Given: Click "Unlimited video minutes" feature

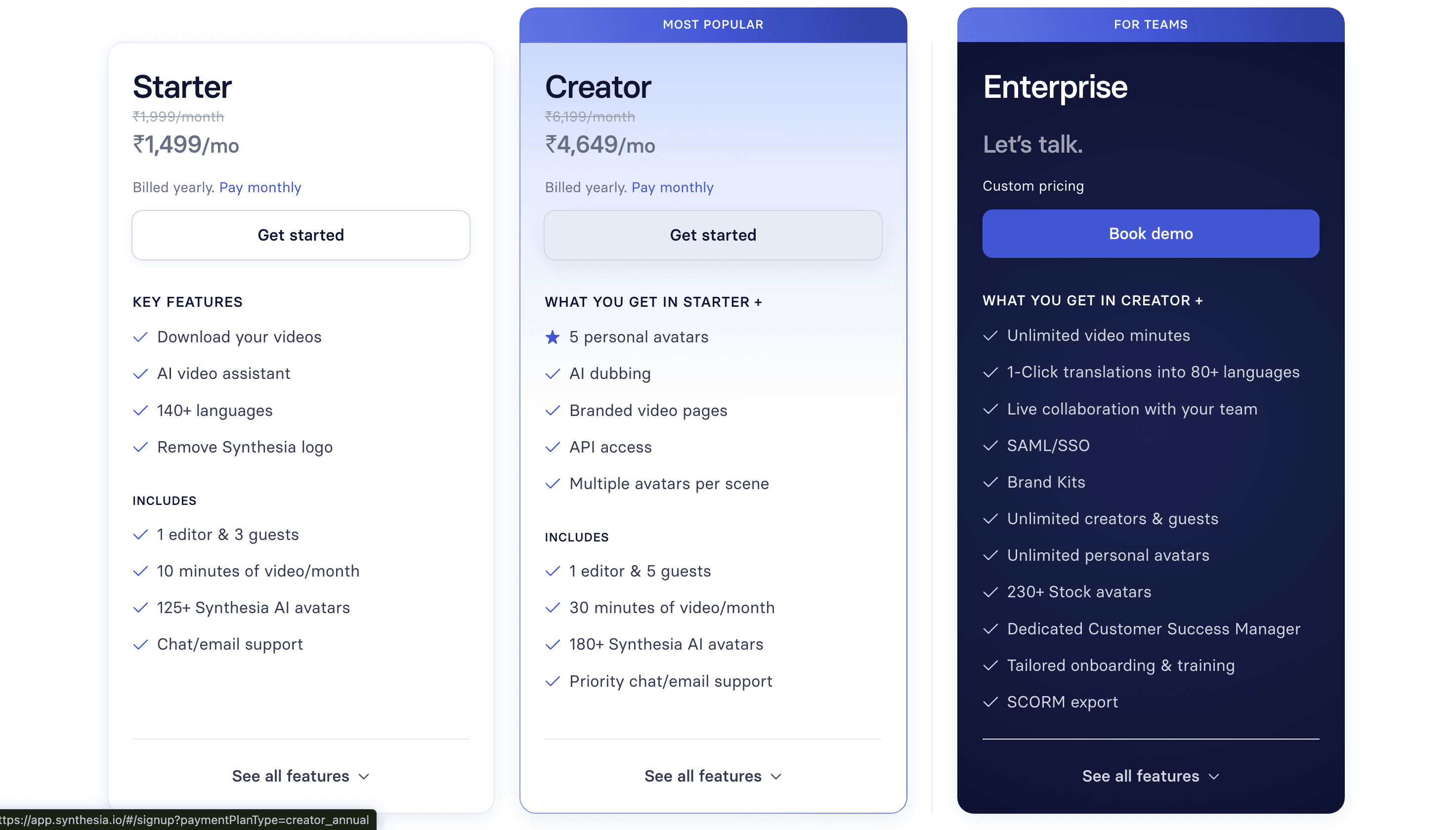Looking at the screenshot, I should click(x=1099, y=336).
